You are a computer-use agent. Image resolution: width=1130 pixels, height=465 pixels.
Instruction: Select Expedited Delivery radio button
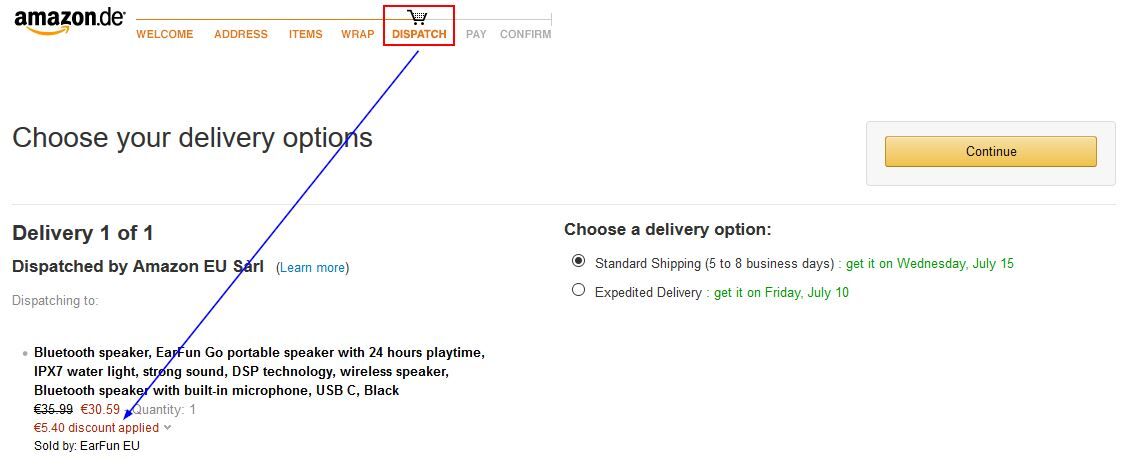click(578, 291)
